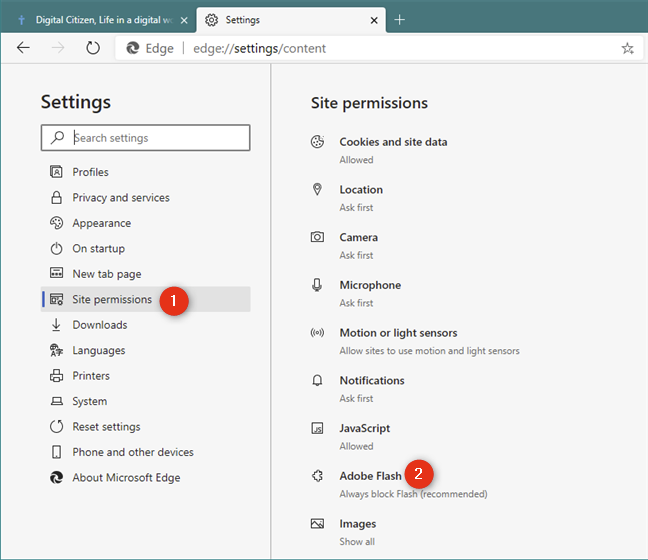Click the power On startup icon
648x560 pixels.
tap(56, 248)
